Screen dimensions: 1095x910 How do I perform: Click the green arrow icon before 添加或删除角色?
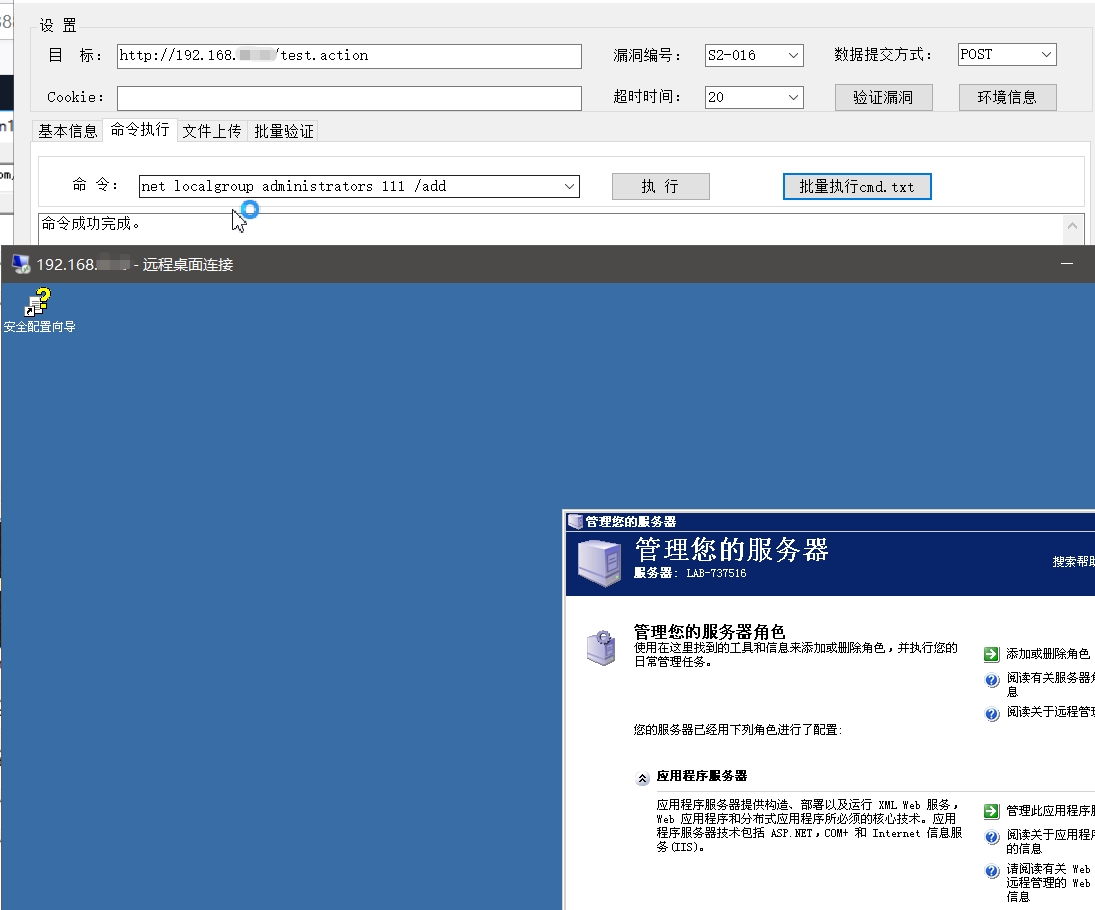point(993,653)
